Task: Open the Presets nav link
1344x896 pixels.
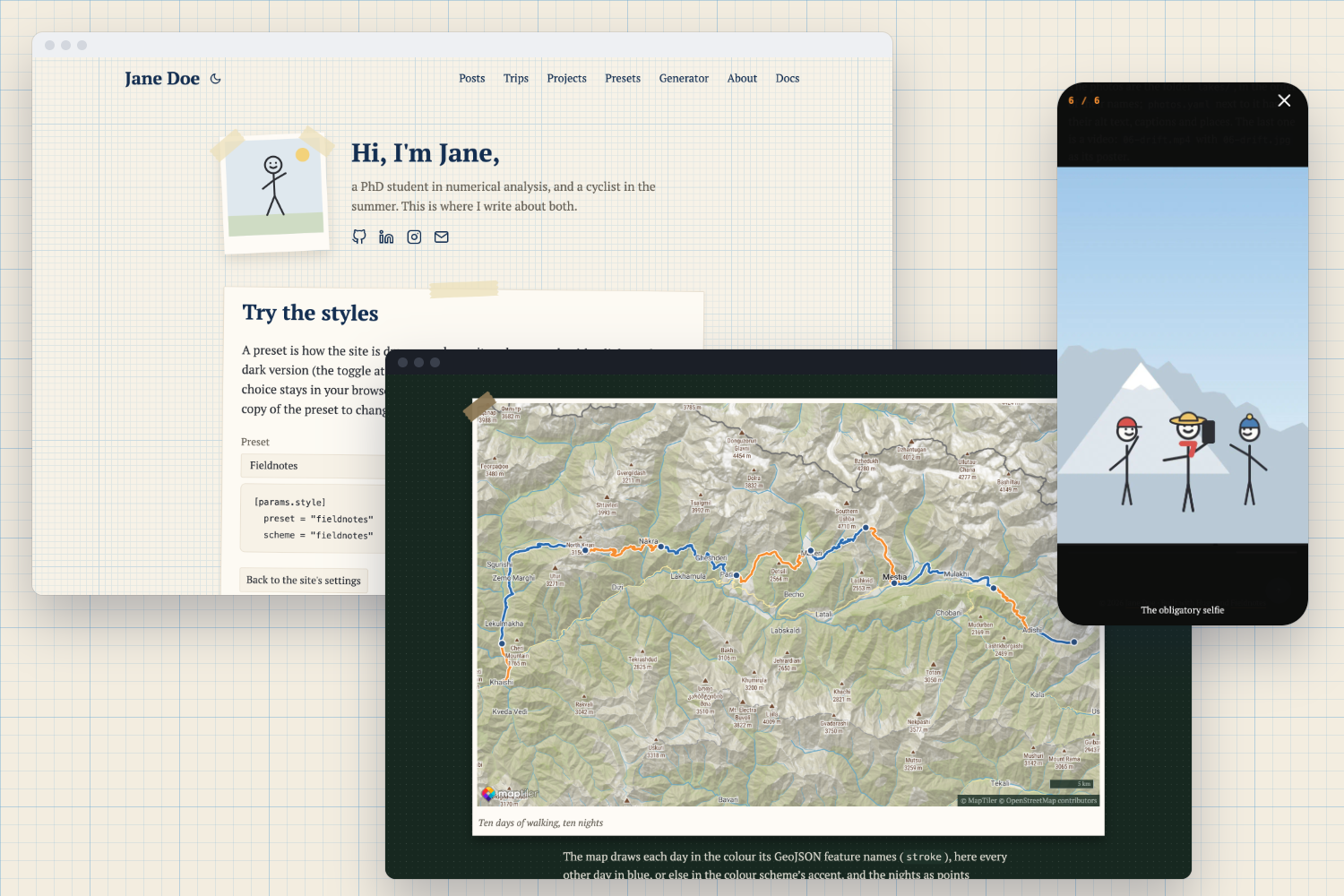Action: point(623,79)
